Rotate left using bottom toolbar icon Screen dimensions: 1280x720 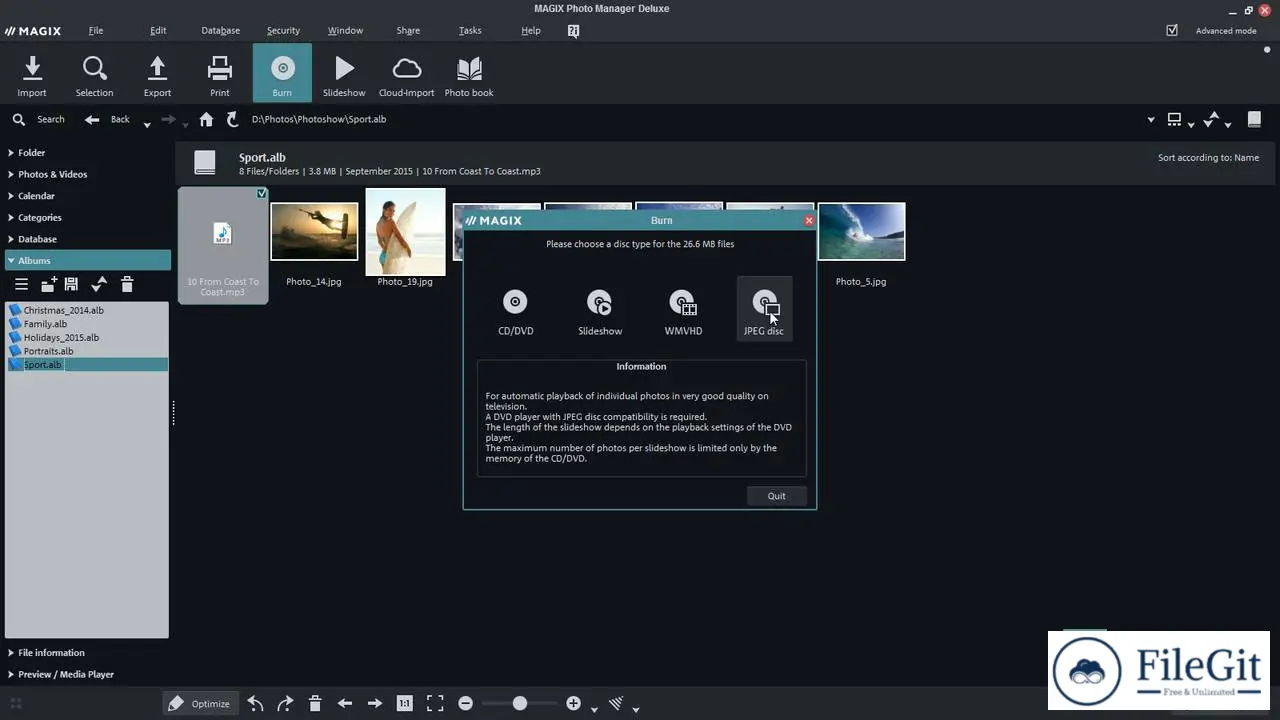click(x=256, y=704)
